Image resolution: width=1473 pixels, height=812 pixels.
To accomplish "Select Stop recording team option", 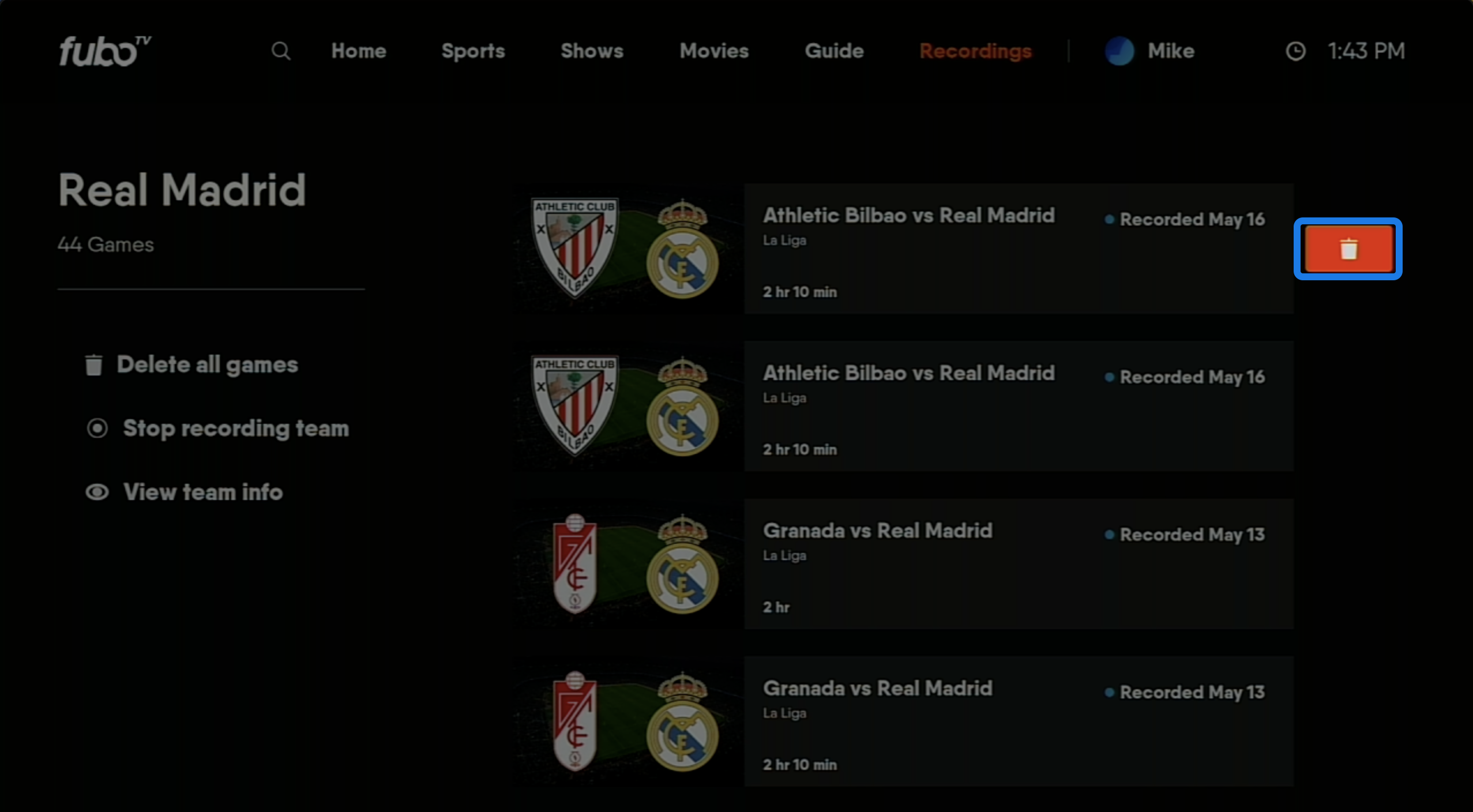I will pyautogui.click(x=235, y=428).
